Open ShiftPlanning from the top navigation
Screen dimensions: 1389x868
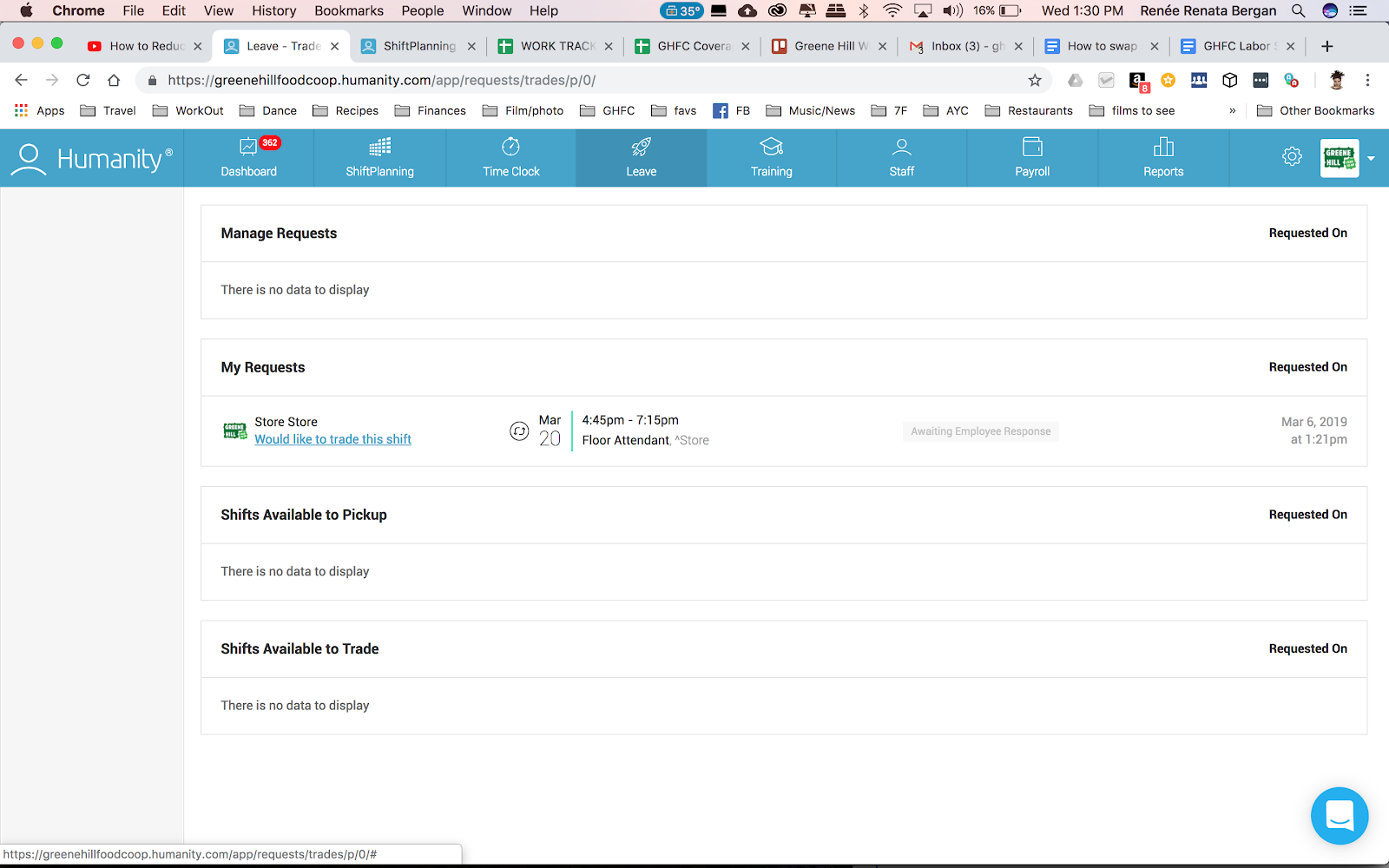[x=379, y=158]
